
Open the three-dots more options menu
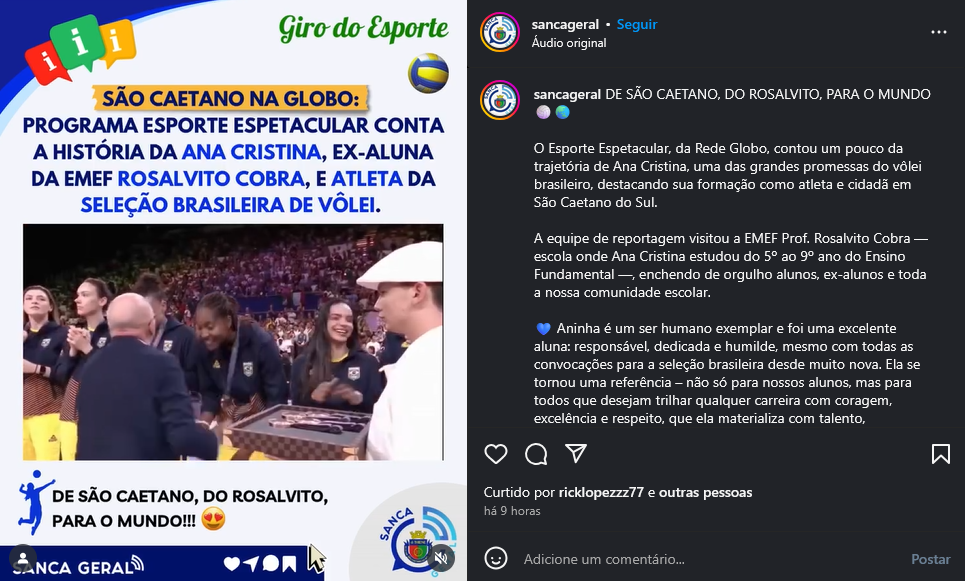(939, 32)
